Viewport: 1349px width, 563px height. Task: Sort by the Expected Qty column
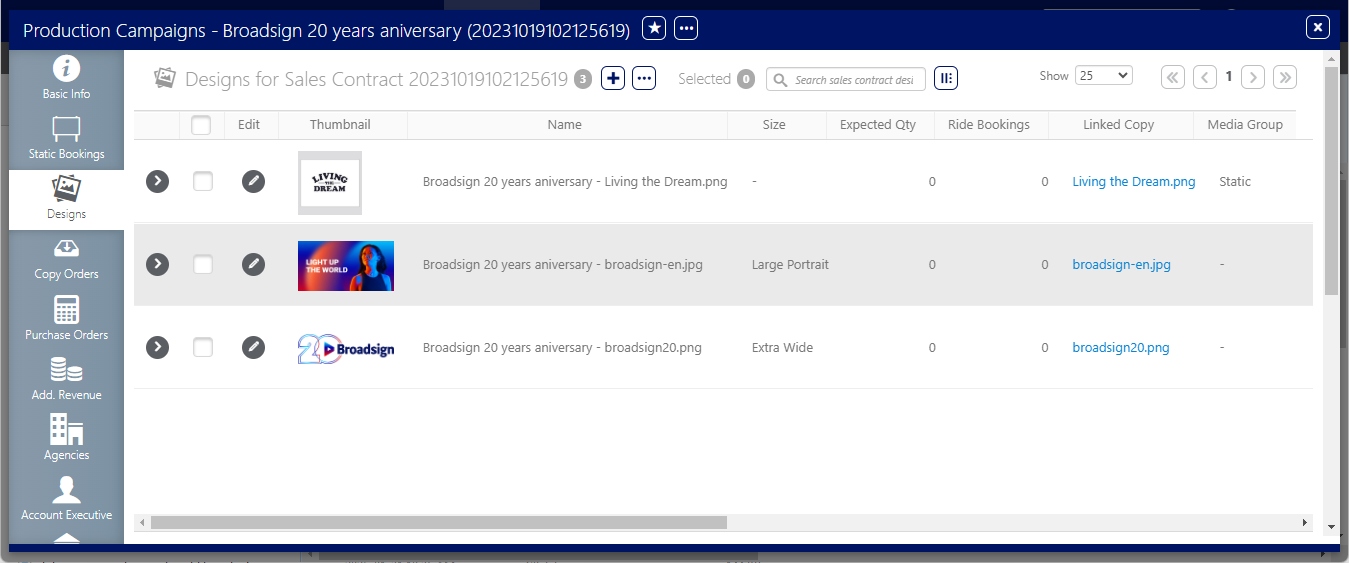(878, 125)
